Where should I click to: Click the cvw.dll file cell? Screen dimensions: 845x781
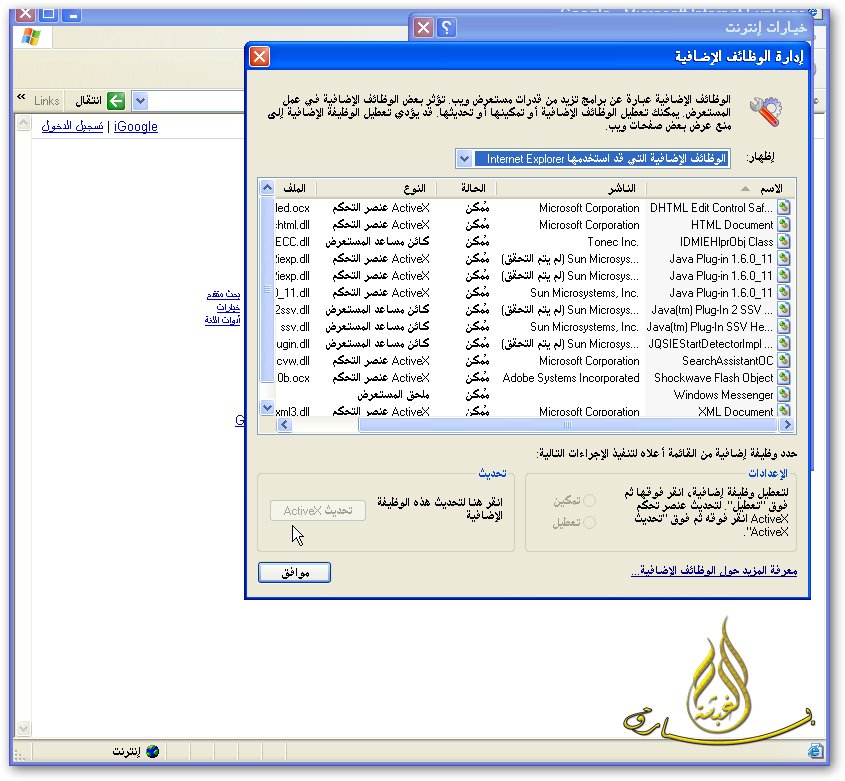tap(293, 361)
